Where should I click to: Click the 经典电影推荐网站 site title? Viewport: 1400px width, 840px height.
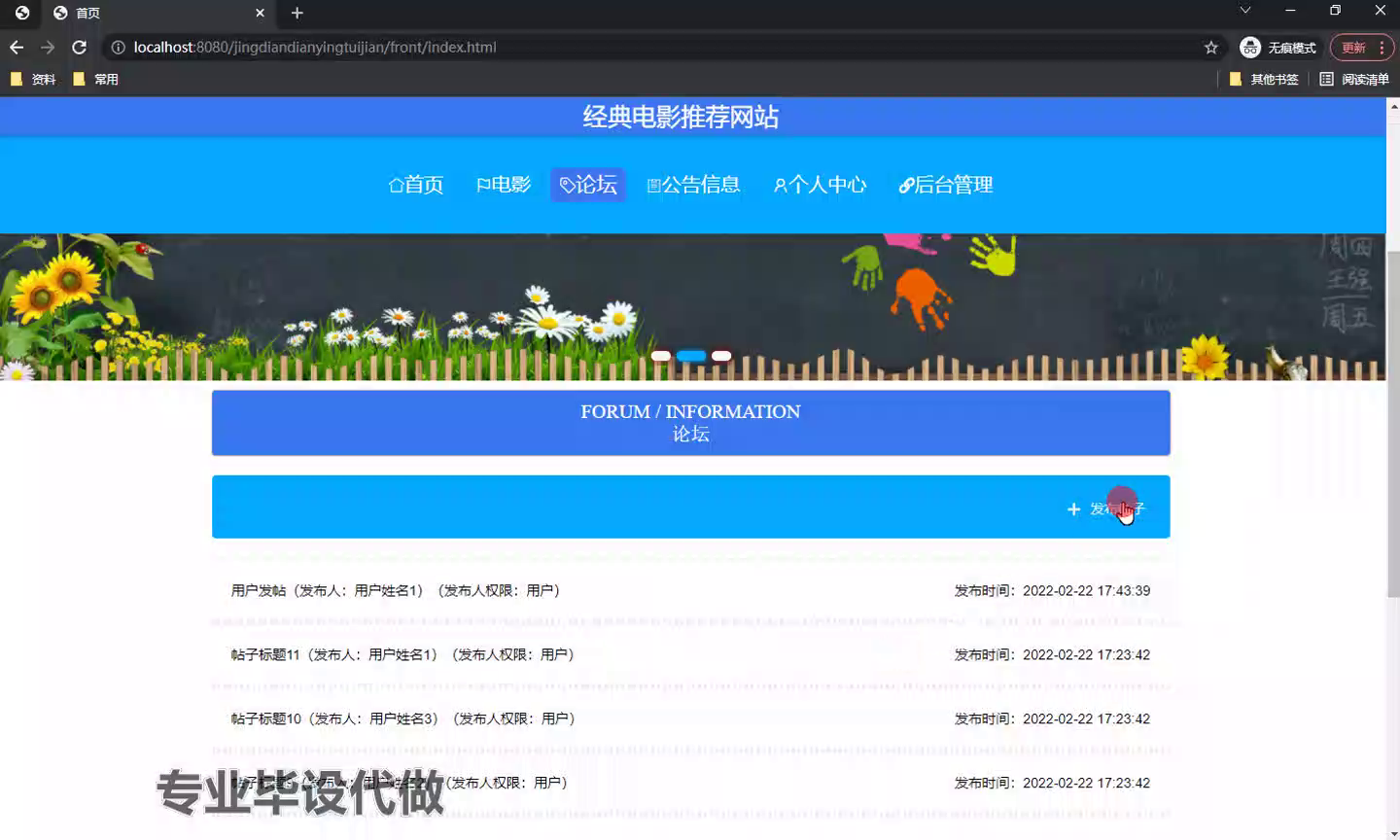point(681,117)
